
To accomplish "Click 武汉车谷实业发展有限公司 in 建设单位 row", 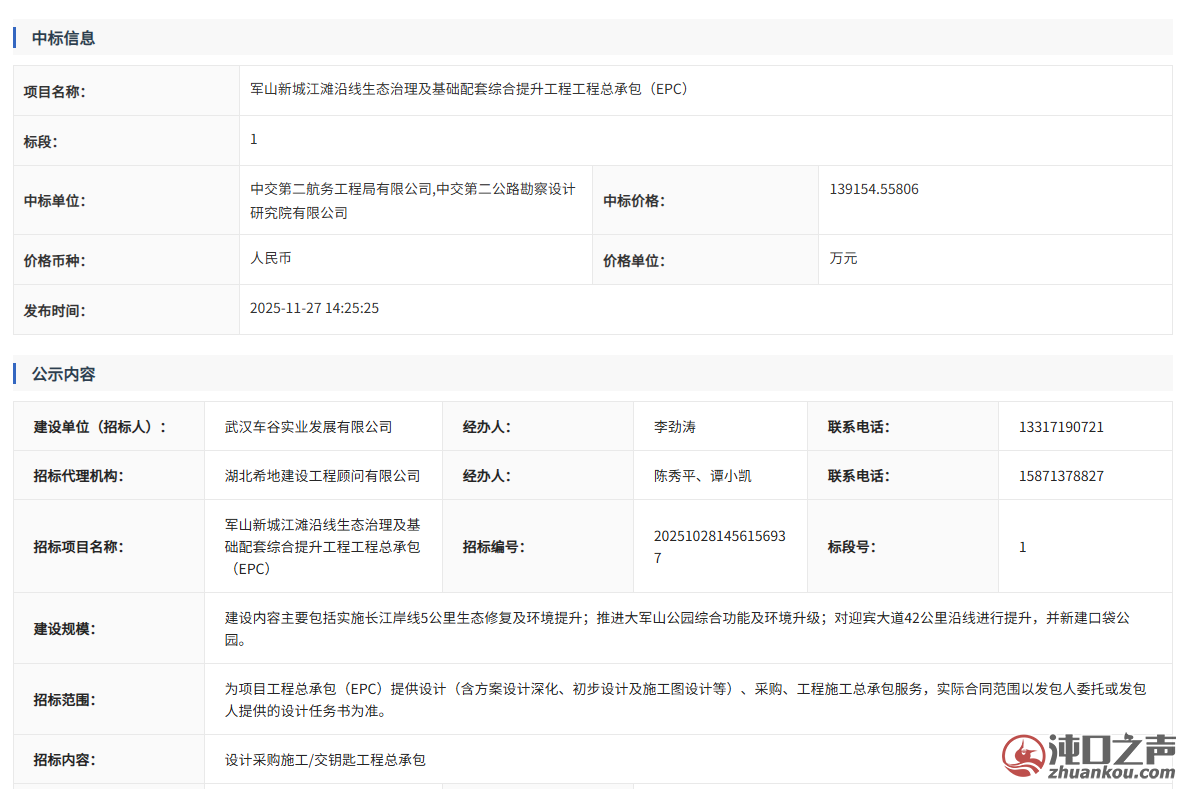I will [x=308, y=427].
